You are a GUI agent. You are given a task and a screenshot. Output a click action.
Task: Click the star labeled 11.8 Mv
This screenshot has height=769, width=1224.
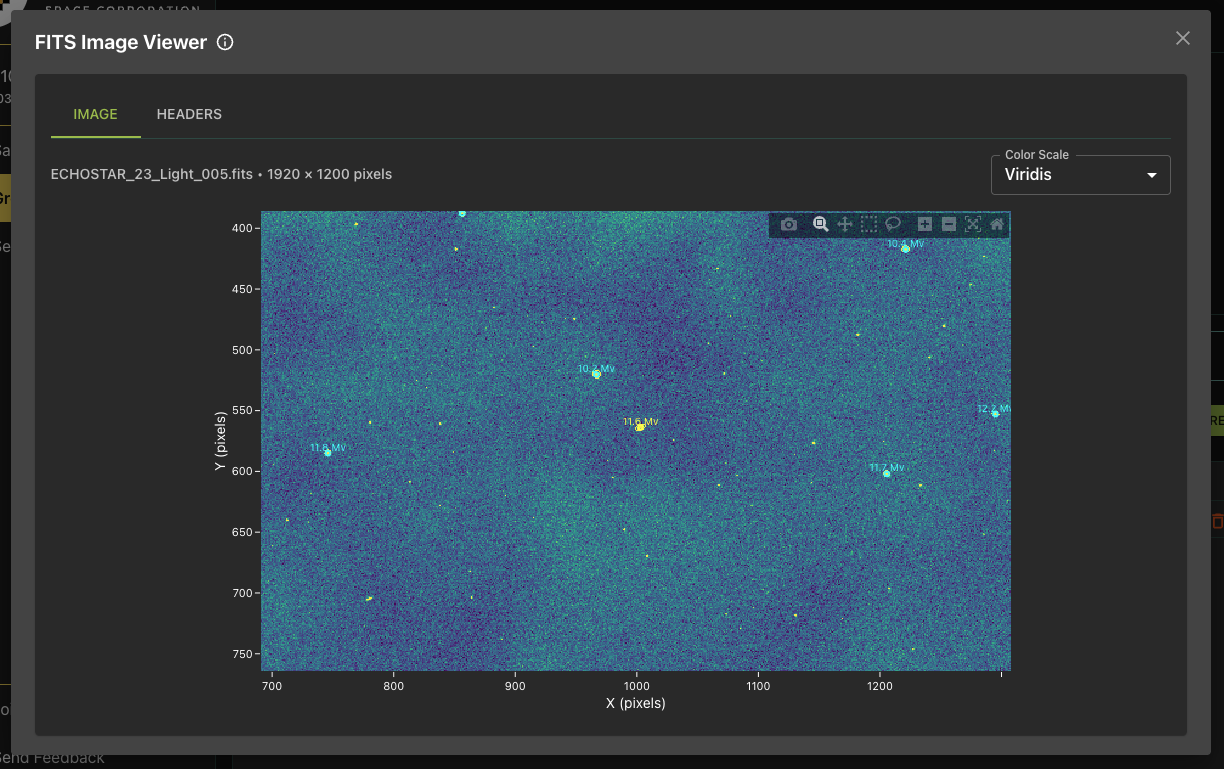pos(328,453)
